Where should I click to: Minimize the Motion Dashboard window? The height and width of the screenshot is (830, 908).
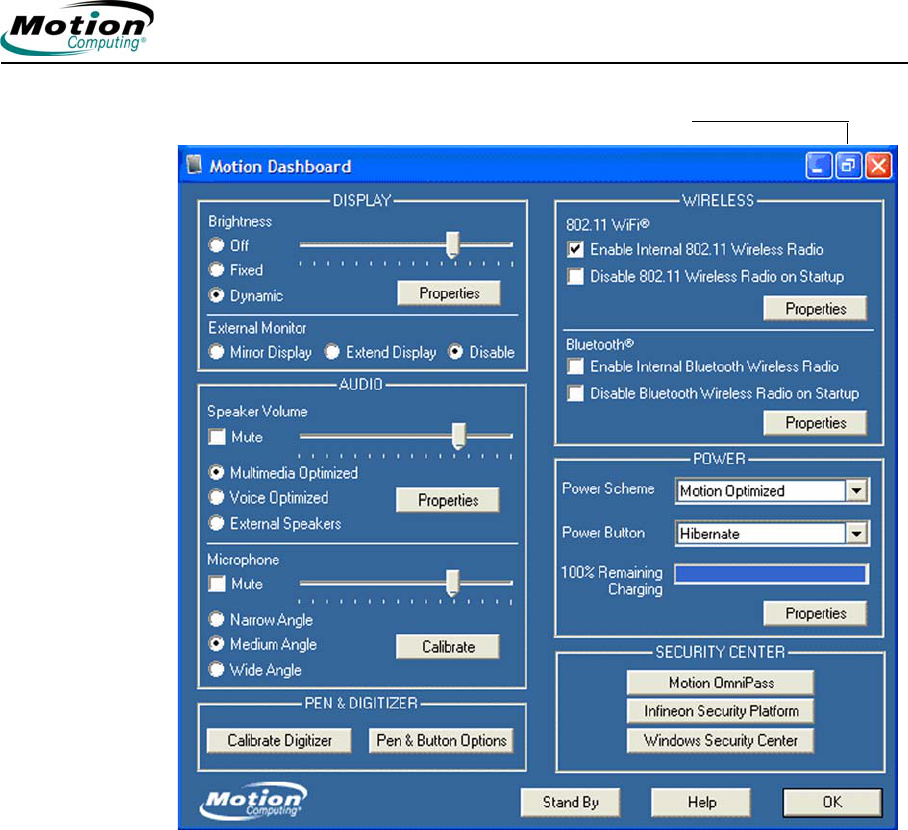[818, 166]
